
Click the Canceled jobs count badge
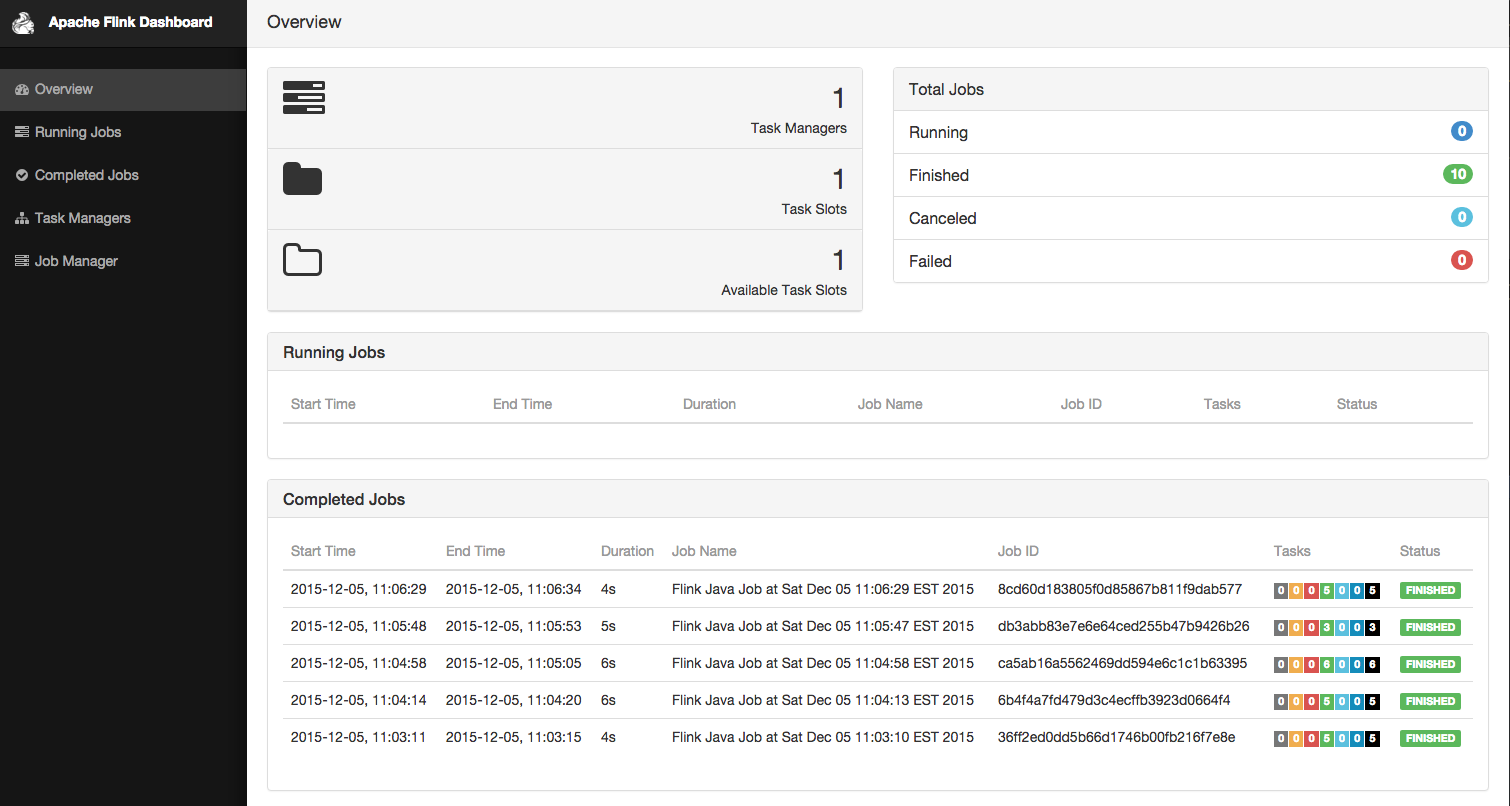tap(1461, 217)
